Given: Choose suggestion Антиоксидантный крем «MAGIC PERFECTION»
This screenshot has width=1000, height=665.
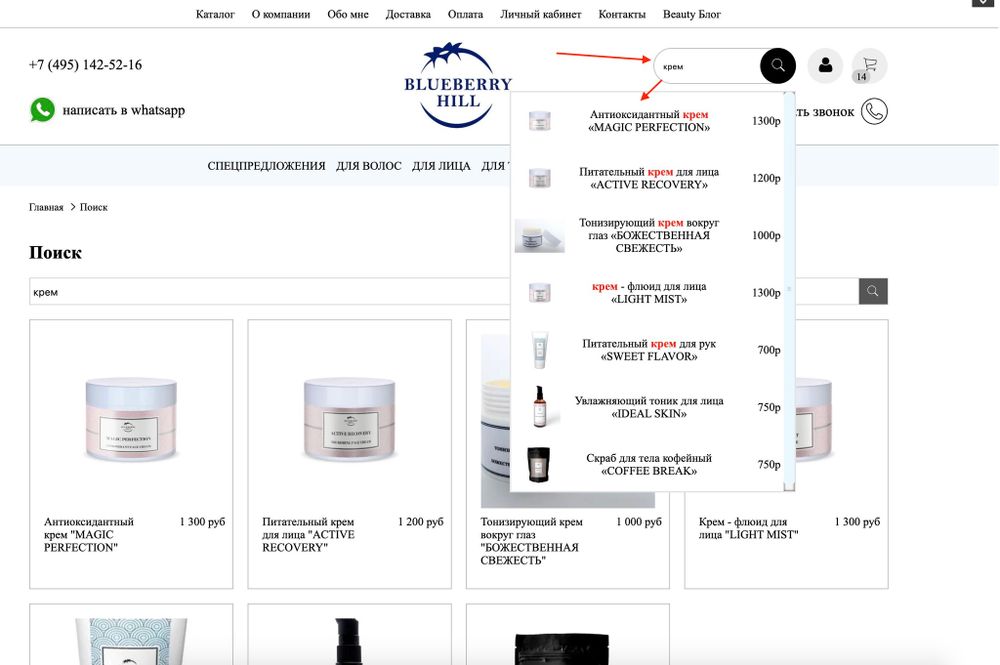Looking at the screenshot, I should [x=649, y=121].
